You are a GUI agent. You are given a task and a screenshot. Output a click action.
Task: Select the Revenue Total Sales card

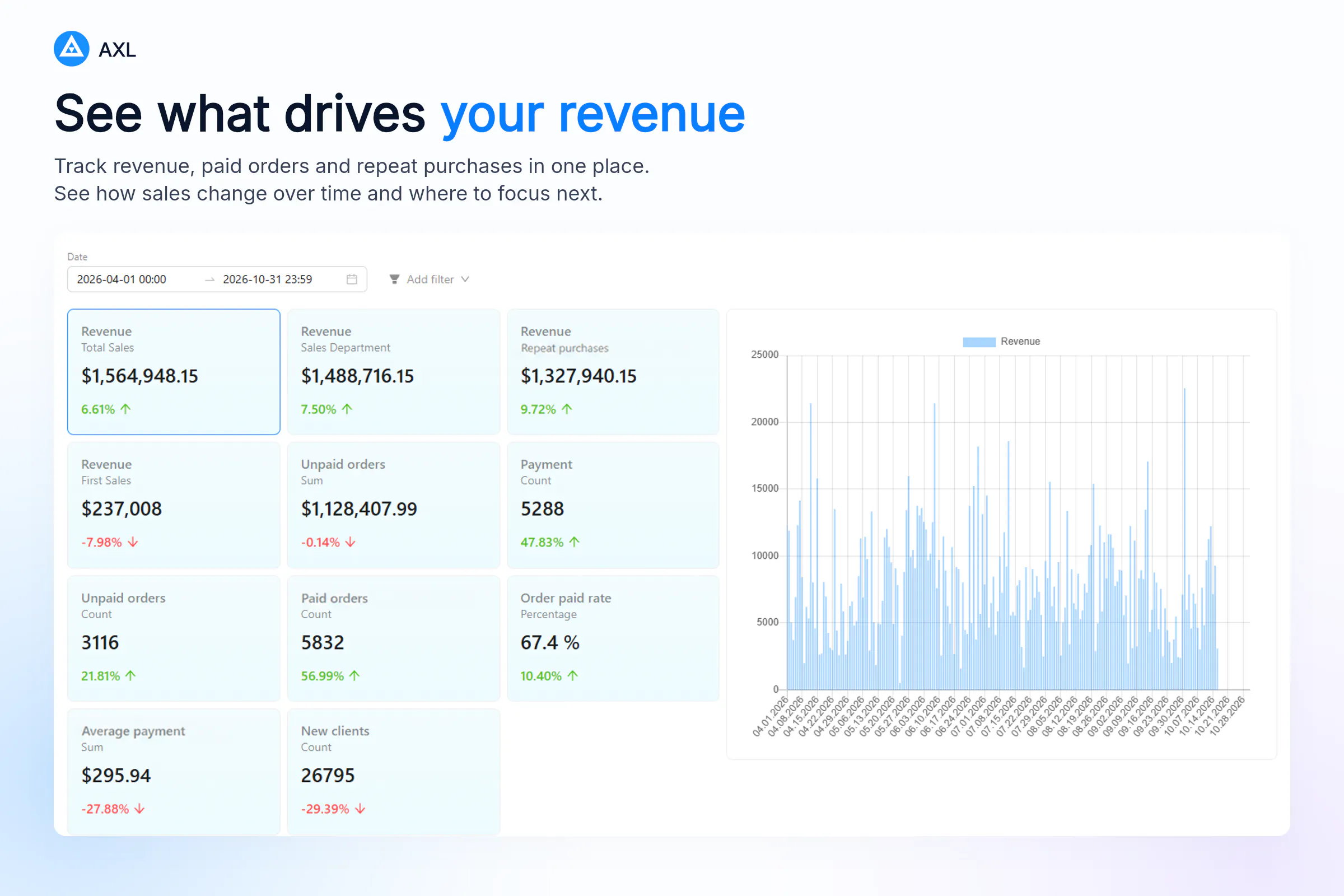point(174,372)
